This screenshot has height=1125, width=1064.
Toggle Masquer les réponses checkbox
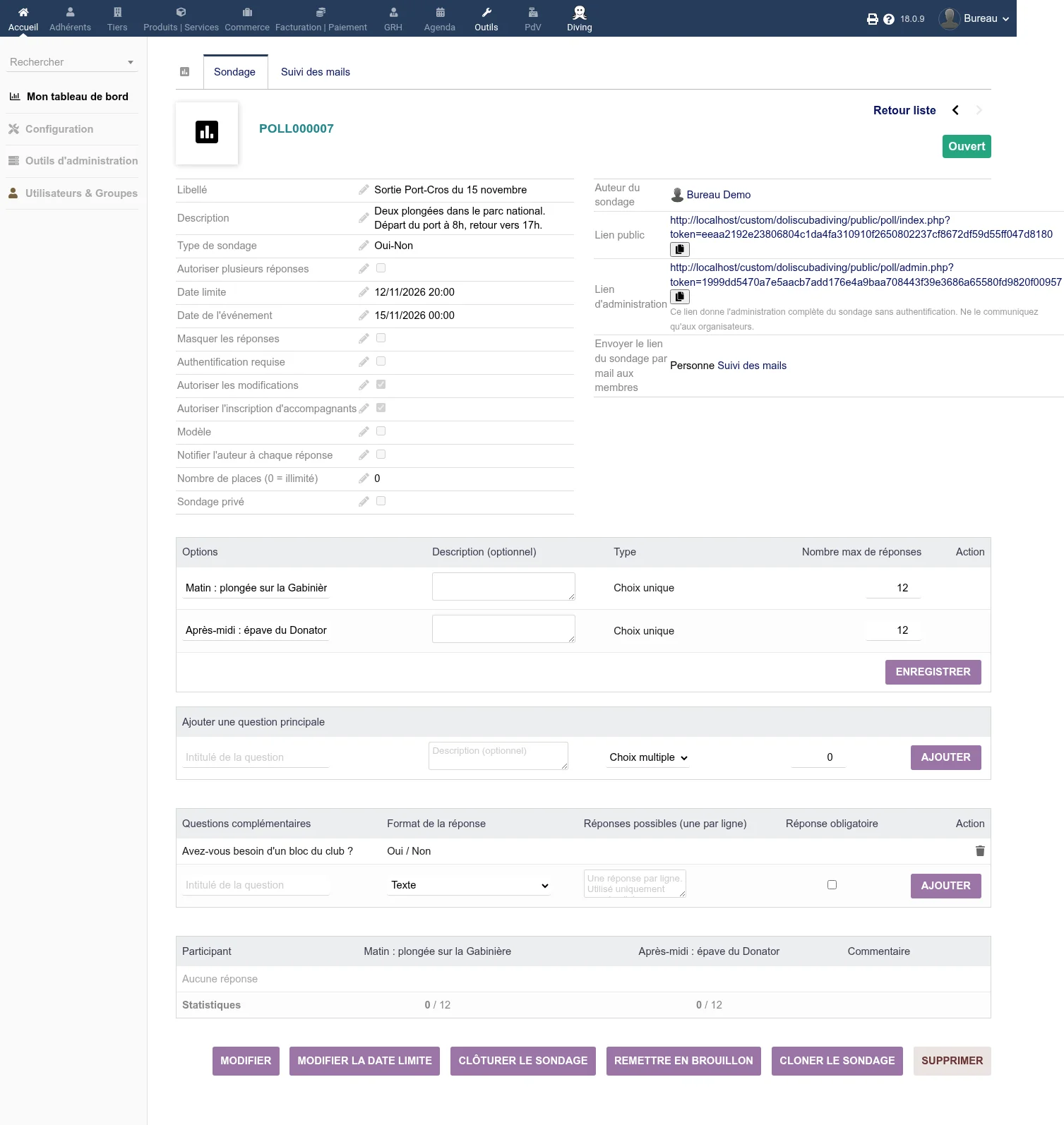click(x=381, y=338)
